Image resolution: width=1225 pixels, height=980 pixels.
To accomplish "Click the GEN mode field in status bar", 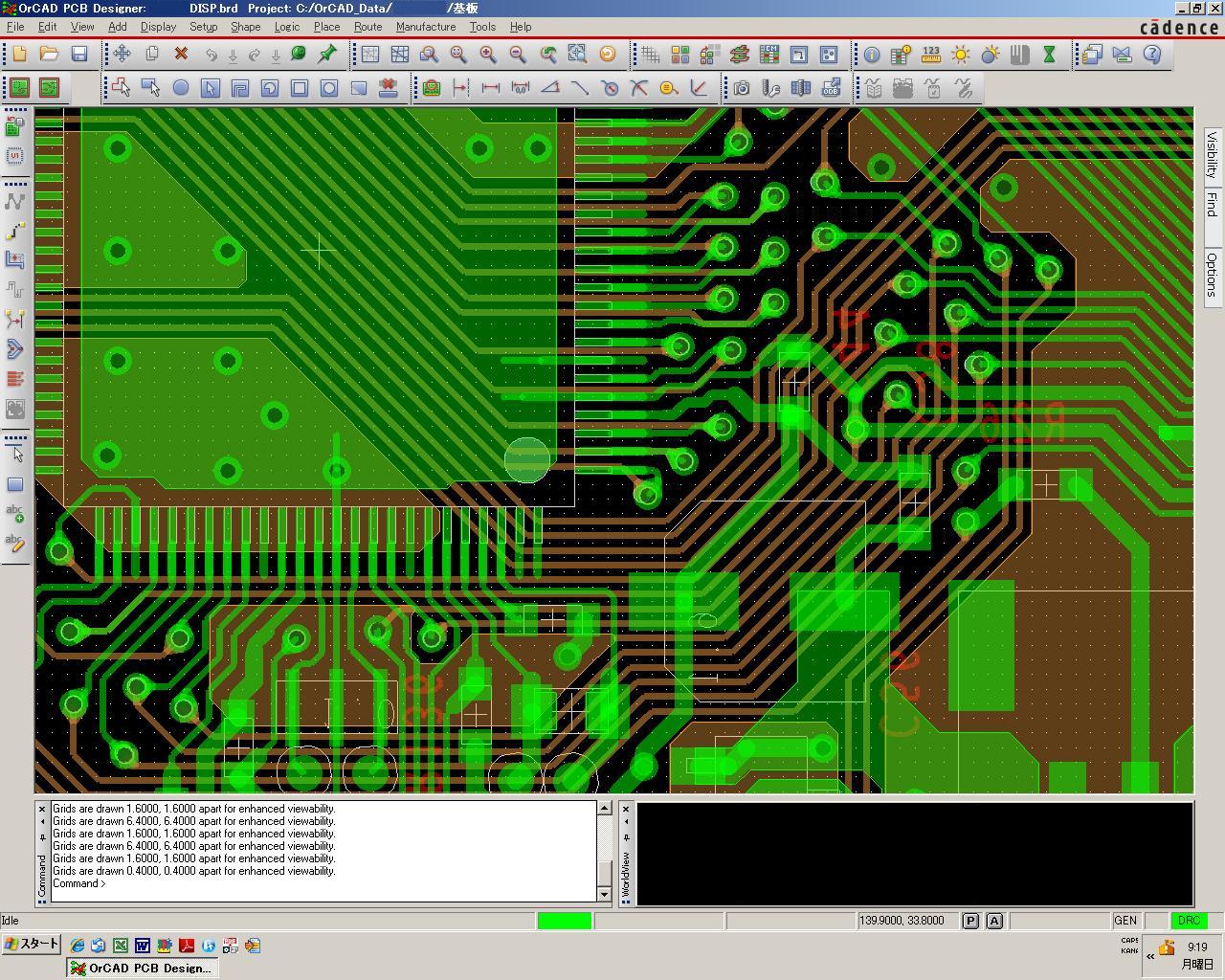I will (1125, 921).
